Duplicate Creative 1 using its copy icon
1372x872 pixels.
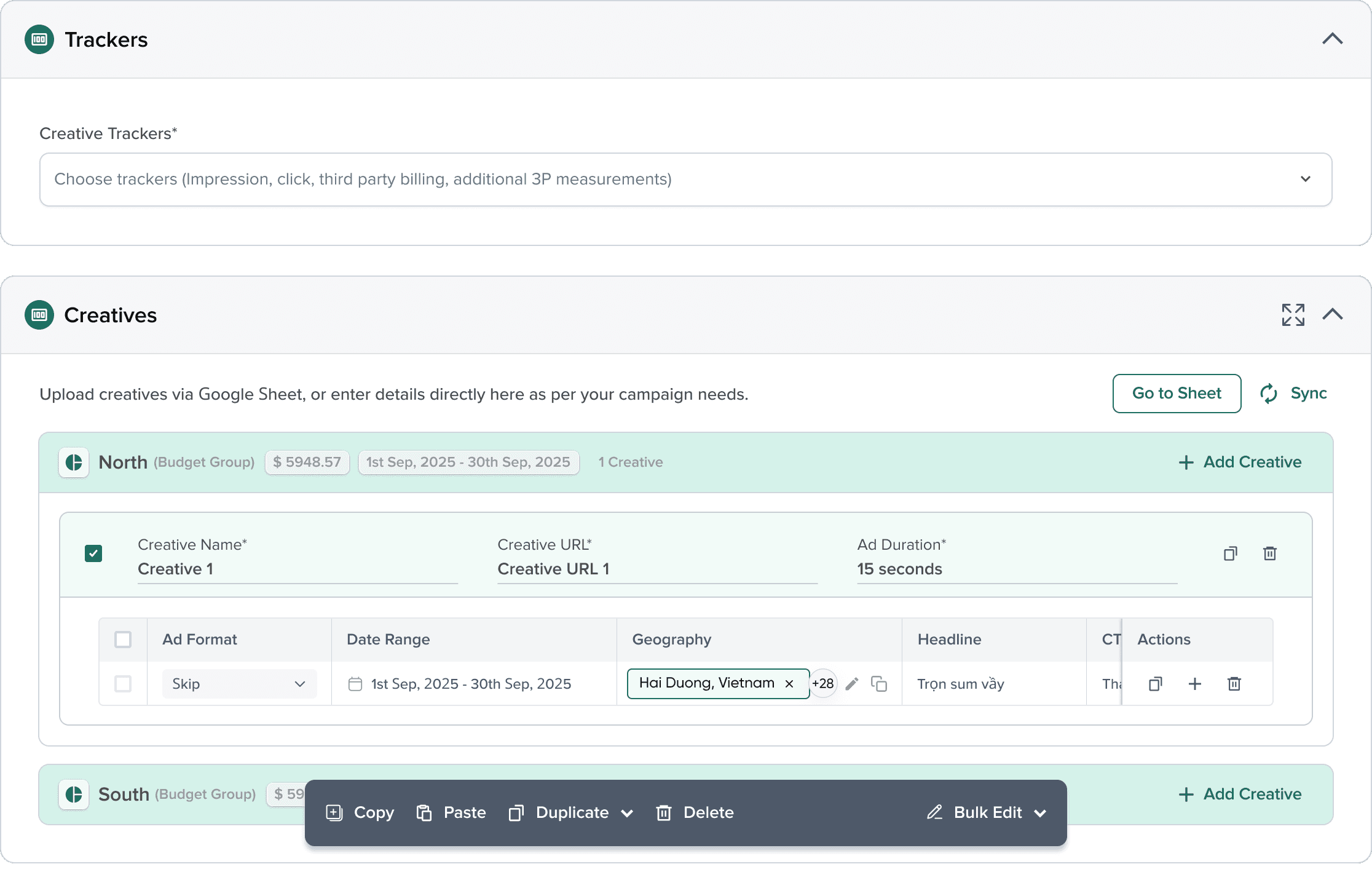(x=1230, y=553)
